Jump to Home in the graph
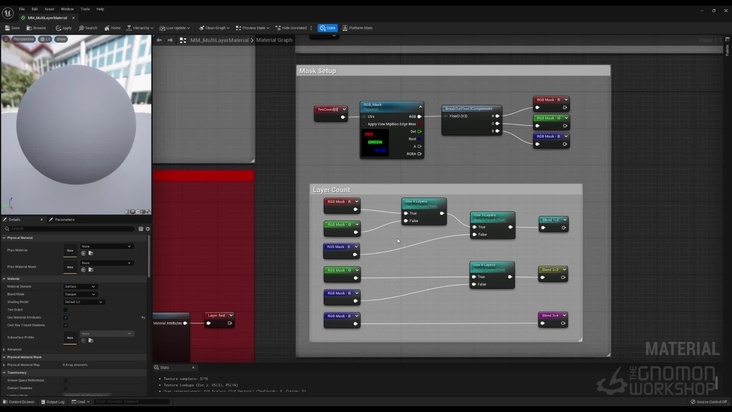 (112, 28)
